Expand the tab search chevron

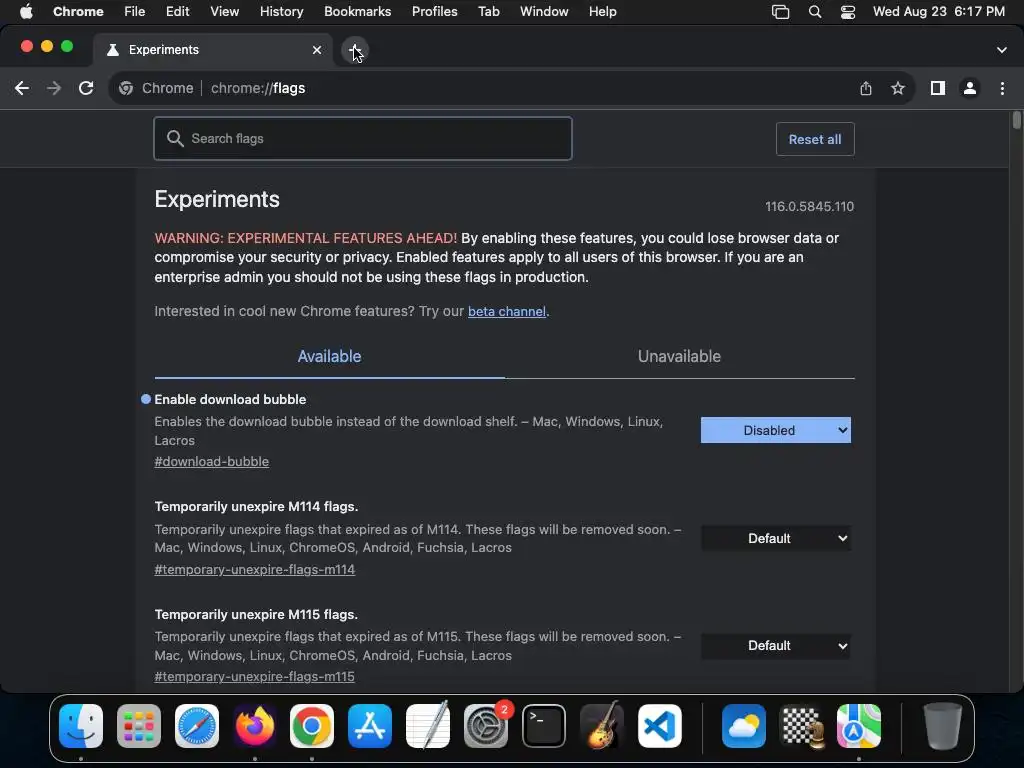point(1002,50)
